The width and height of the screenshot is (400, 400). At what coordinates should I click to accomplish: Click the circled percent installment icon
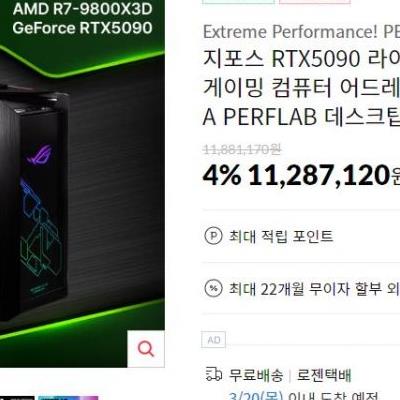point(213,288)
